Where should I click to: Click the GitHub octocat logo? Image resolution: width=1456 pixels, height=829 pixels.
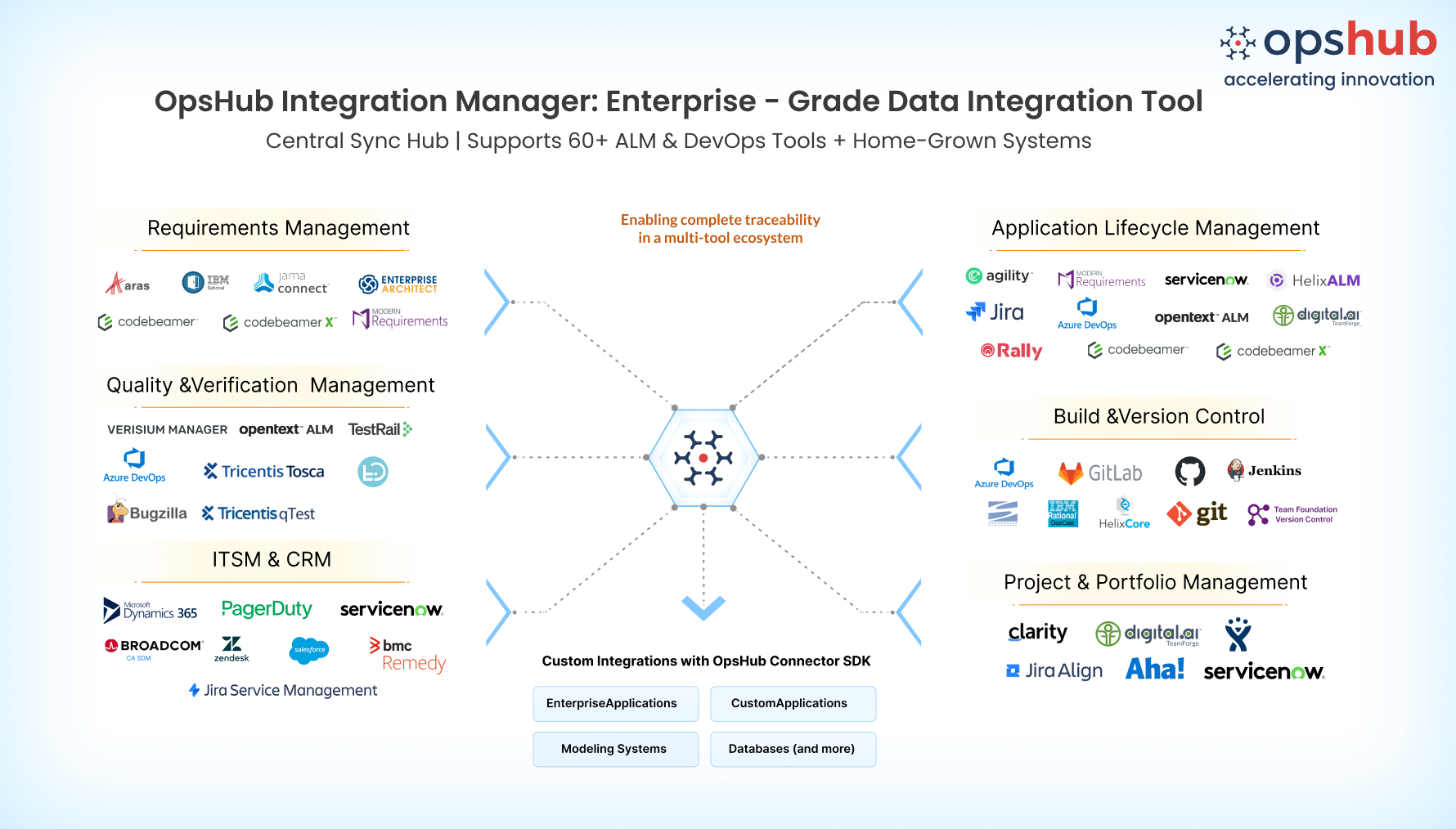tap(1189, 472)
